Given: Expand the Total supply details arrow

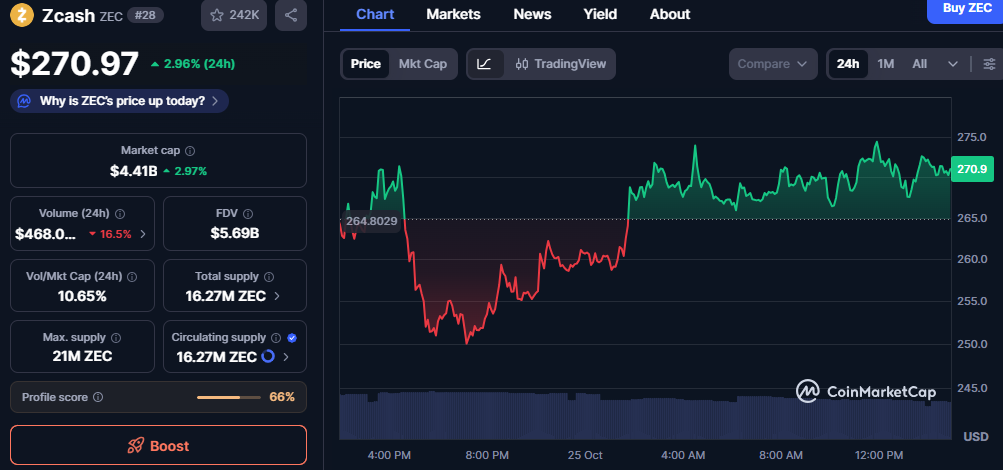Looking at the screenshot, I should 277,296.
